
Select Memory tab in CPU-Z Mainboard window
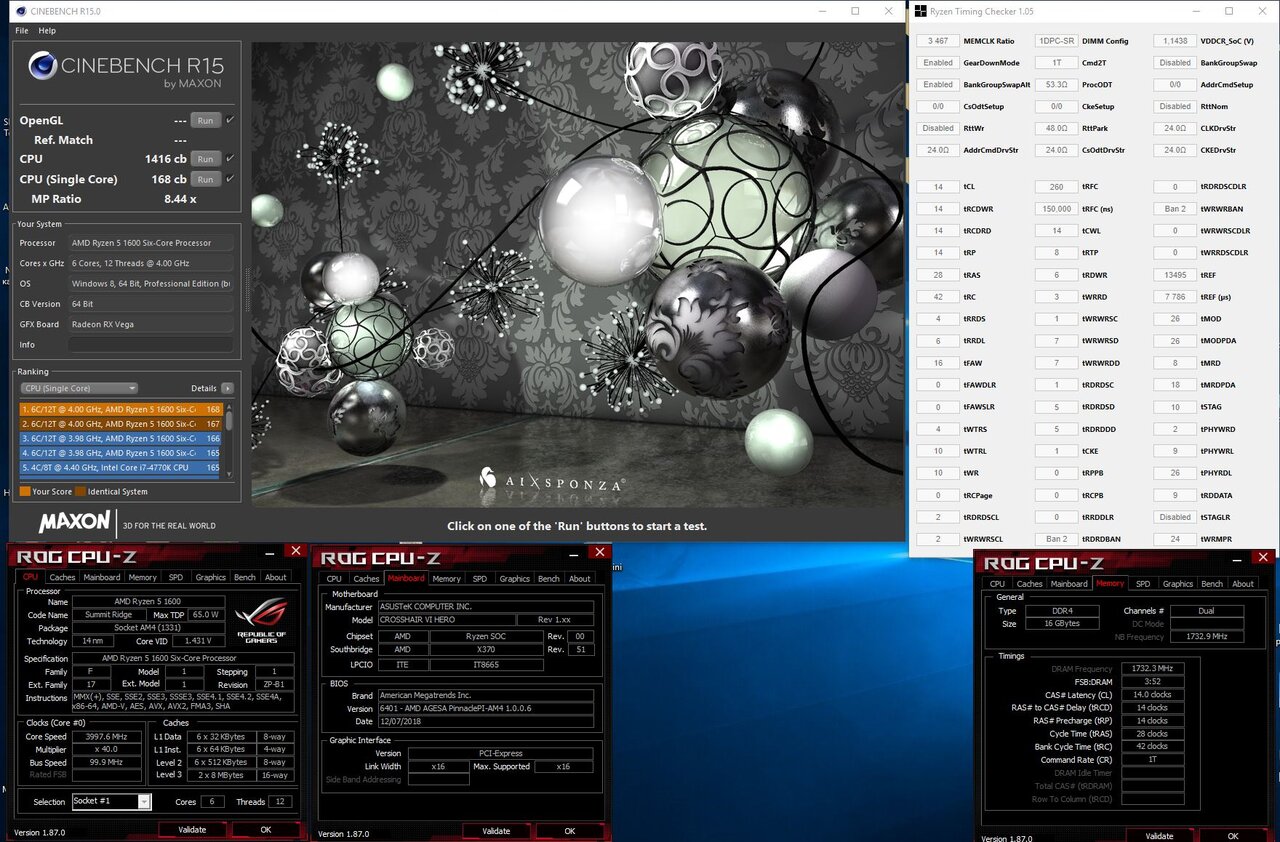coord(446,578)
